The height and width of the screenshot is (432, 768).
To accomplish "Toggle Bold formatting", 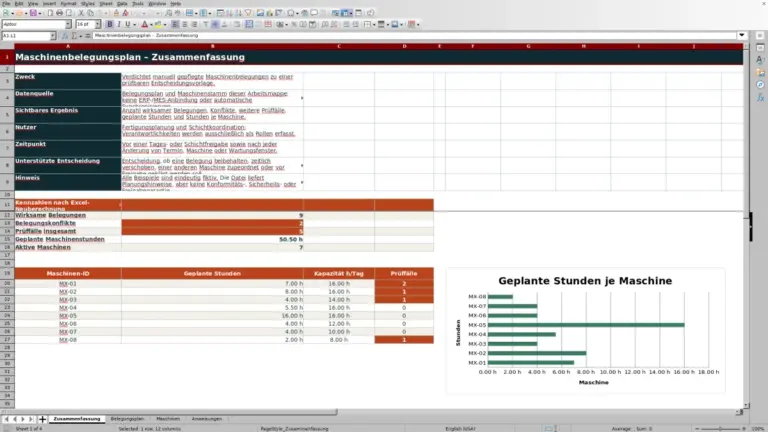I will pyautogui.click(x=110, y=24).
